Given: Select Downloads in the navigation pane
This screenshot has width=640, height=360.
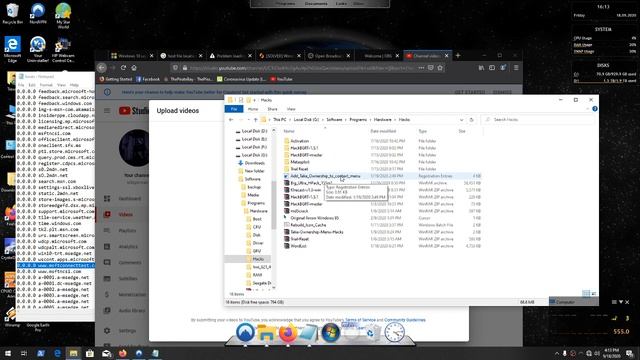Looking at the screenshot, I should click(255, 163).
